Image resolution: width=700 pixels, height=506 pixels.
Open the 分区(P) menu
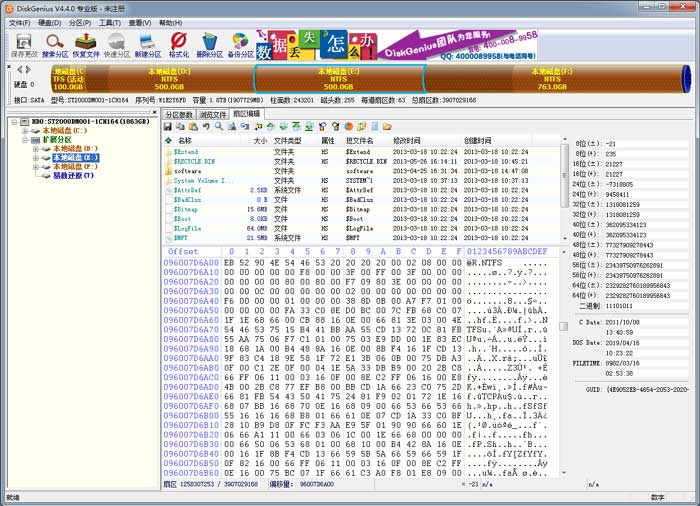coord(79,22)
